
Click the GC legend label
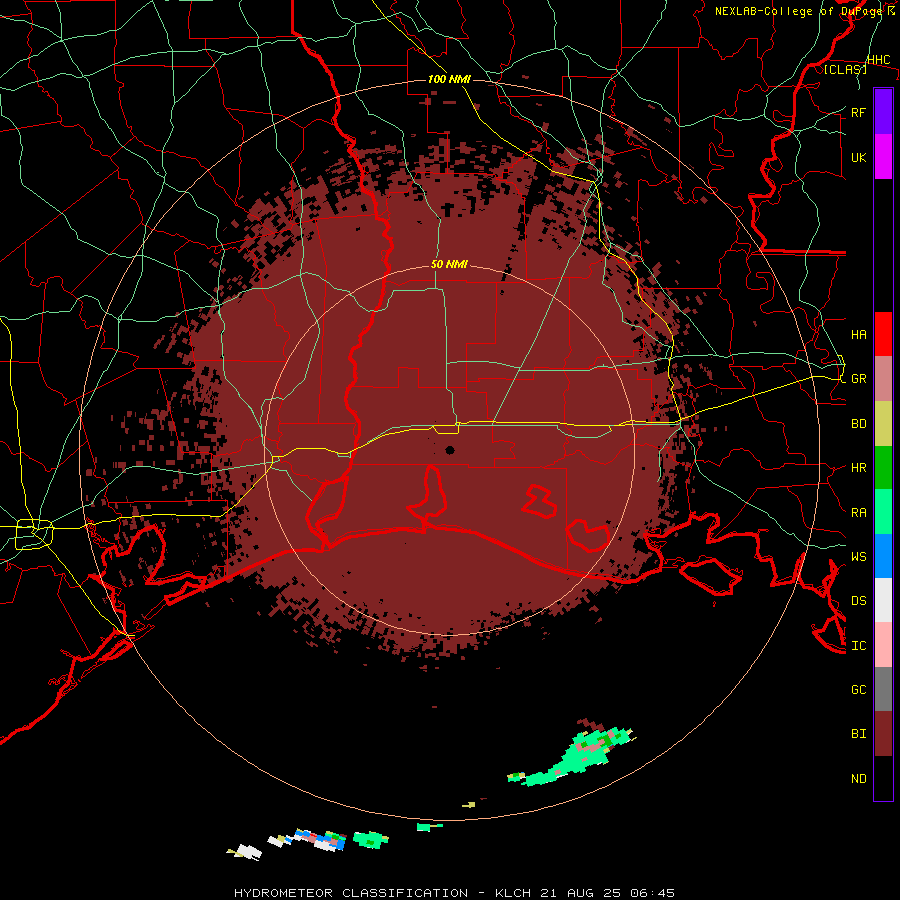[858, 689]
